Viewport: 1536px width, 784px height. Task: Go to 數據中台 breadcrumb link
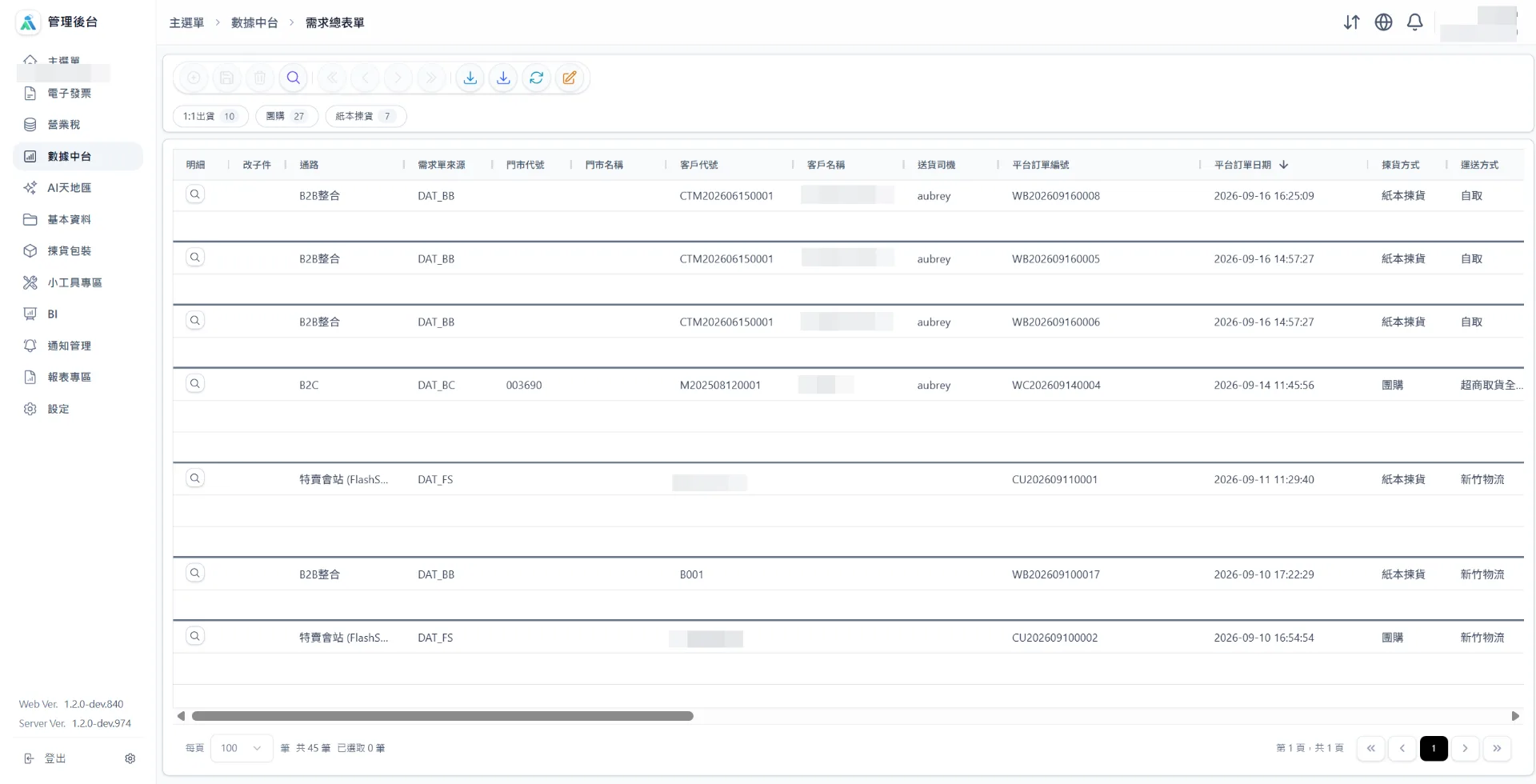pos(254,23)
